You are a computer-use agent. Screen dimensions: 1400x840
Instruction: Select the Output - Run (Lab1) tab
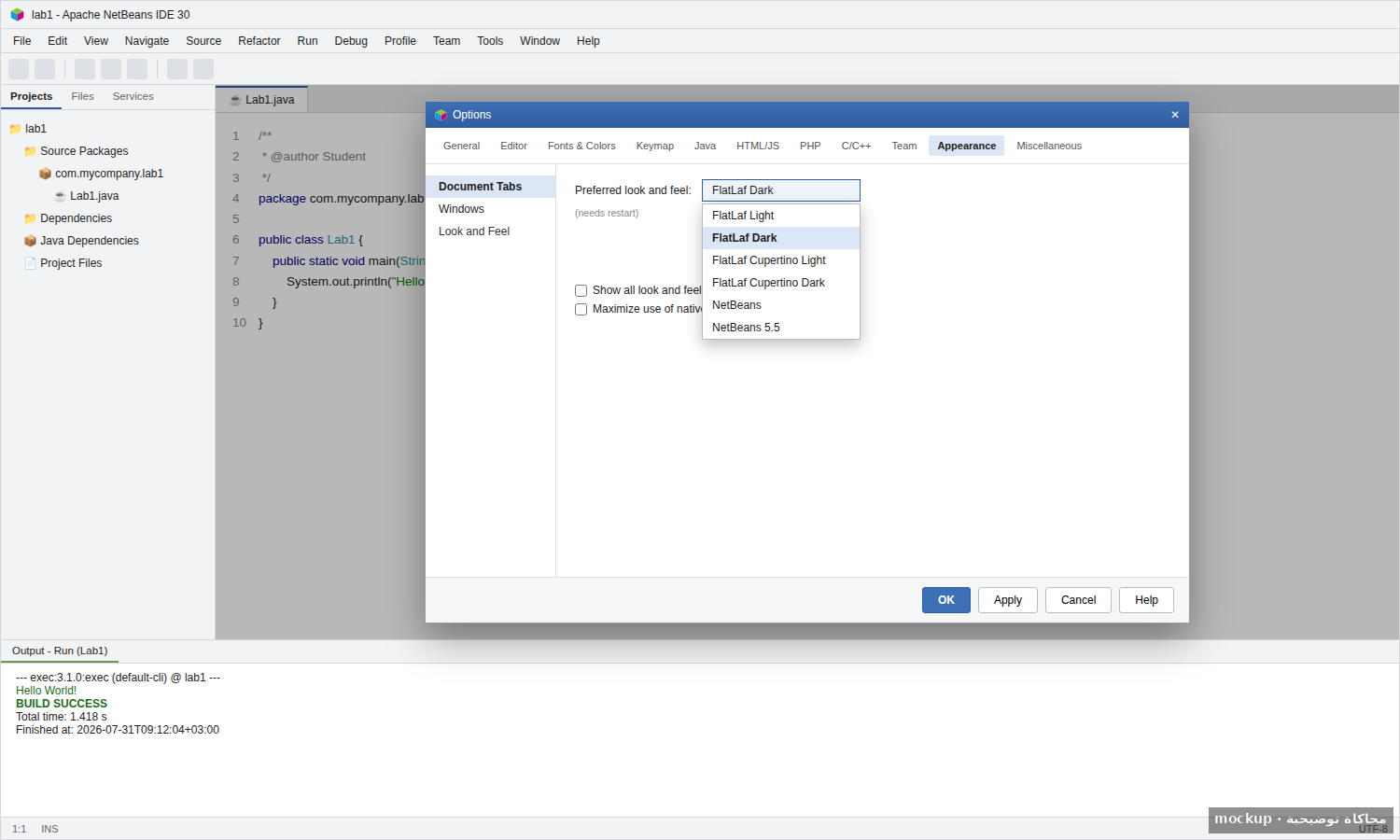tap(60, 651)
